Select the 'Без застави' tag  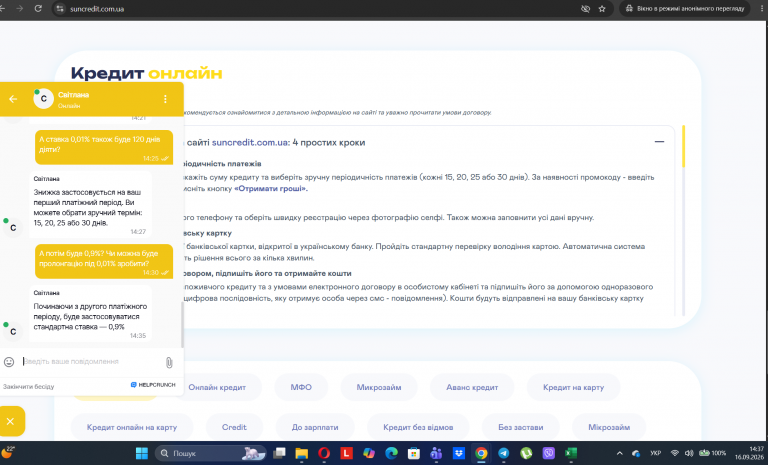click(x=521, y=427)
